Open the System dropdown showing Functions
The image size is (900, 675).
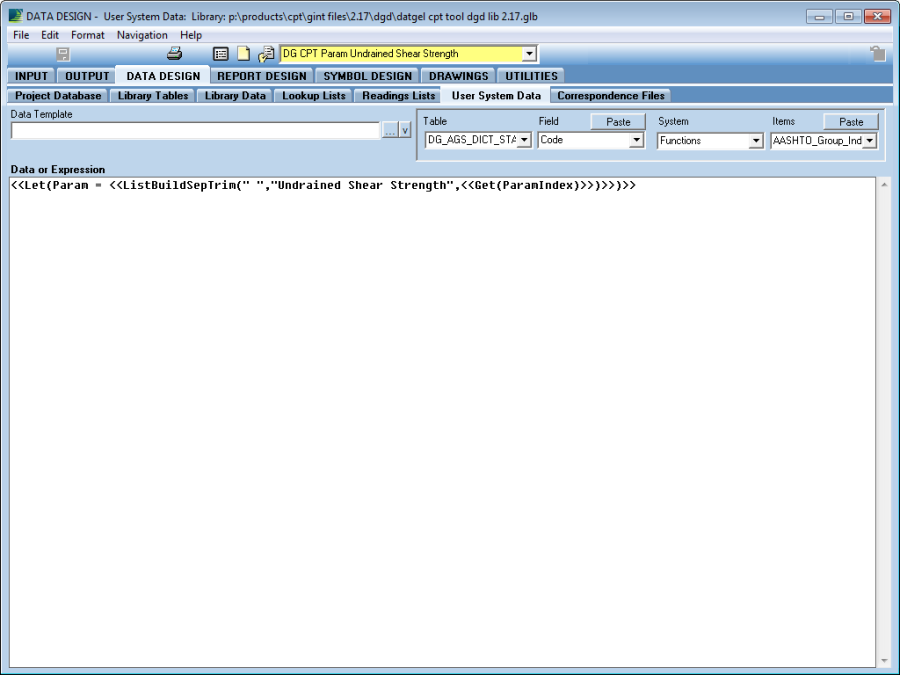click(756, 141)
